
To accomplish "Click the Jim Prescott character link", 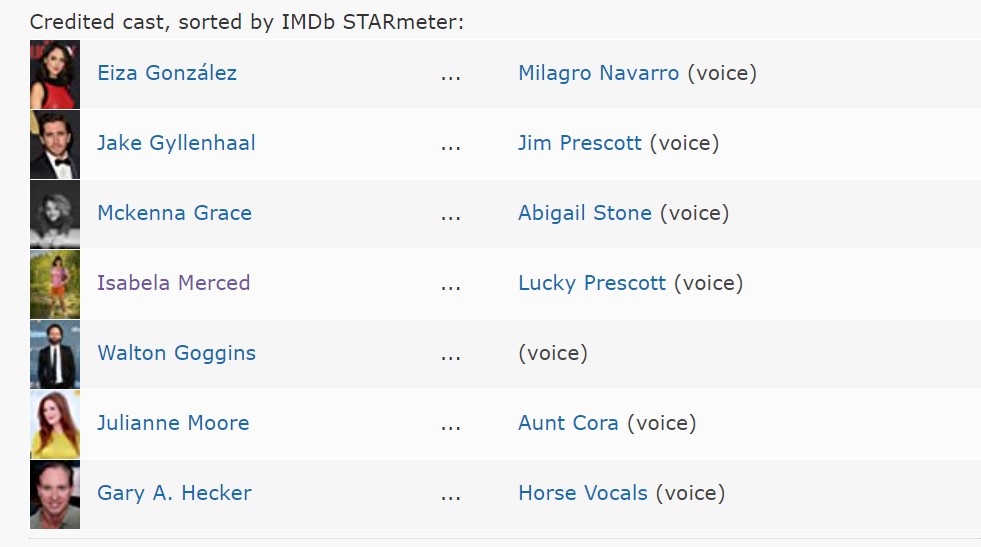I will click(580, 143).
